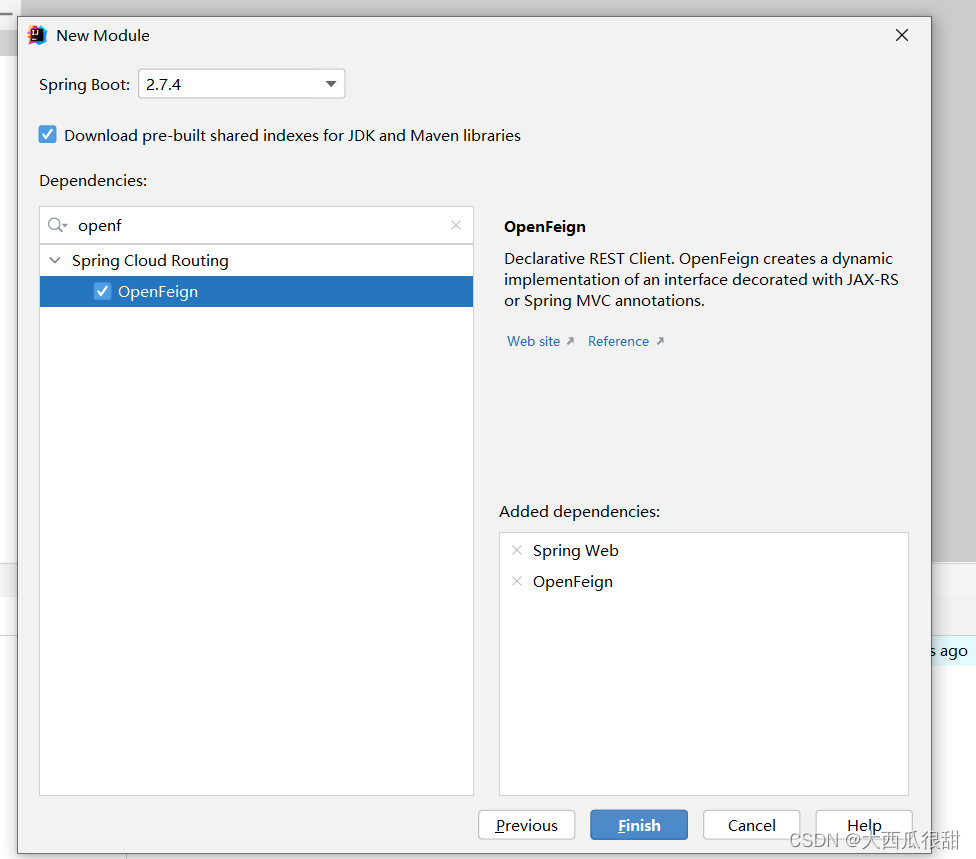This screenshot has height=859, width=976.
Task: Select the OpenFeign row in dependency list
Action: (256, 291)
